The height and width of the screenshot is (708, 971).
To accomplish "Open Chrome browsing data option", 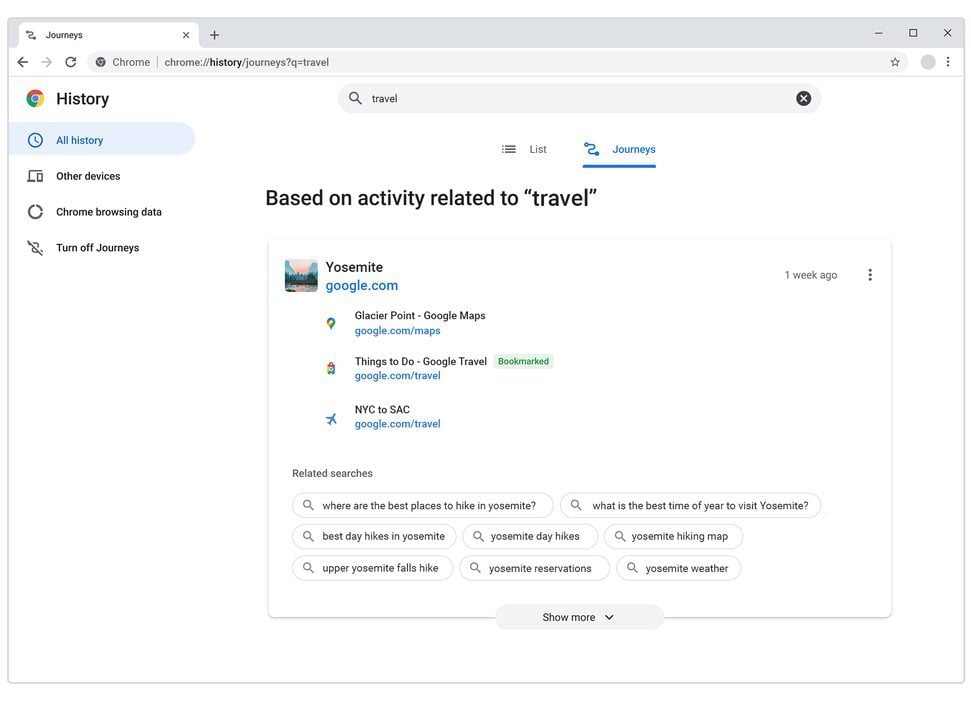I will tap(108, 212).
